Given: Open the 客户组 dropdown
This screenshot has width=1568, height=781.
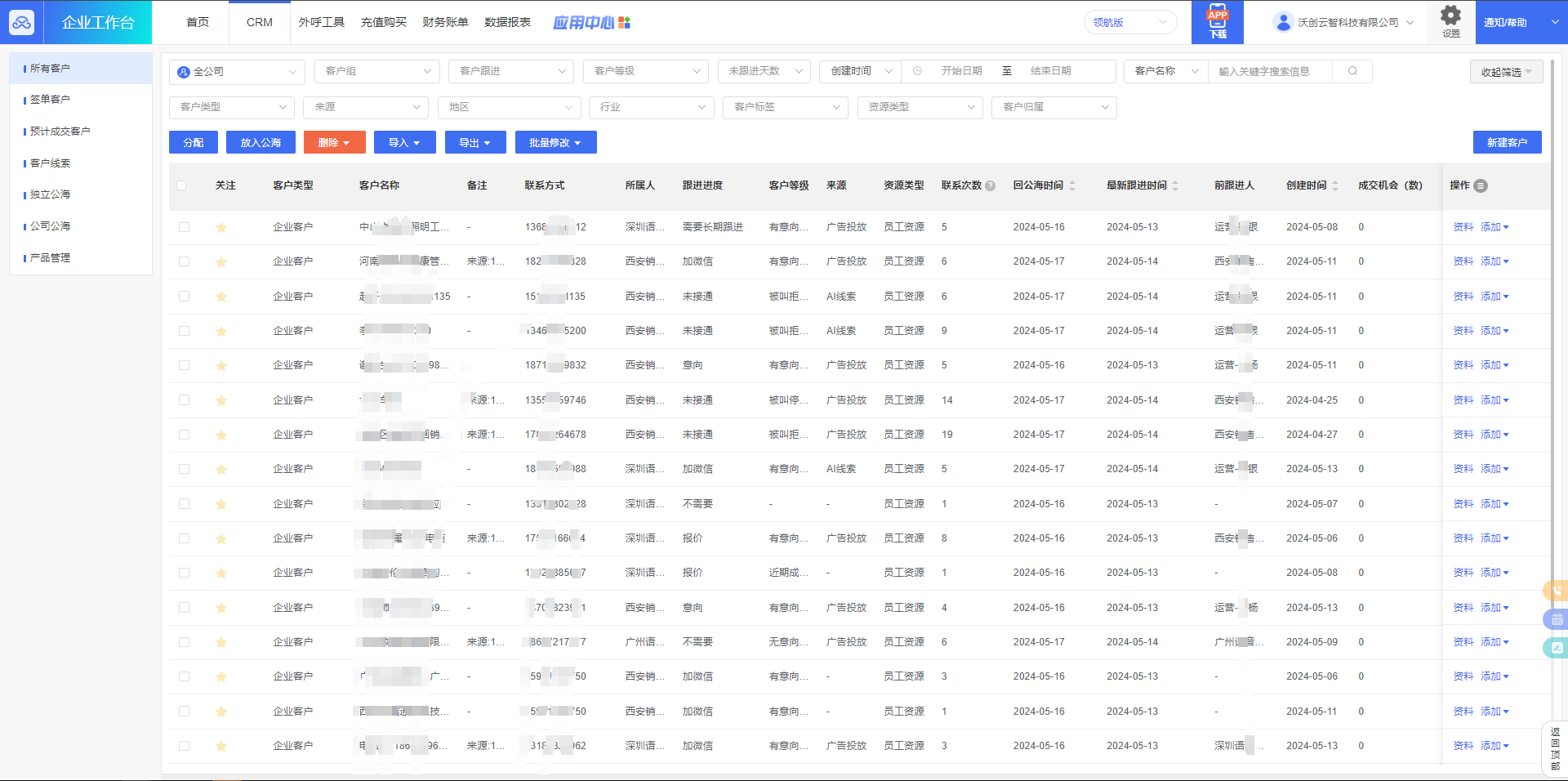Looking at the screenshot, I should pos(376,72).
